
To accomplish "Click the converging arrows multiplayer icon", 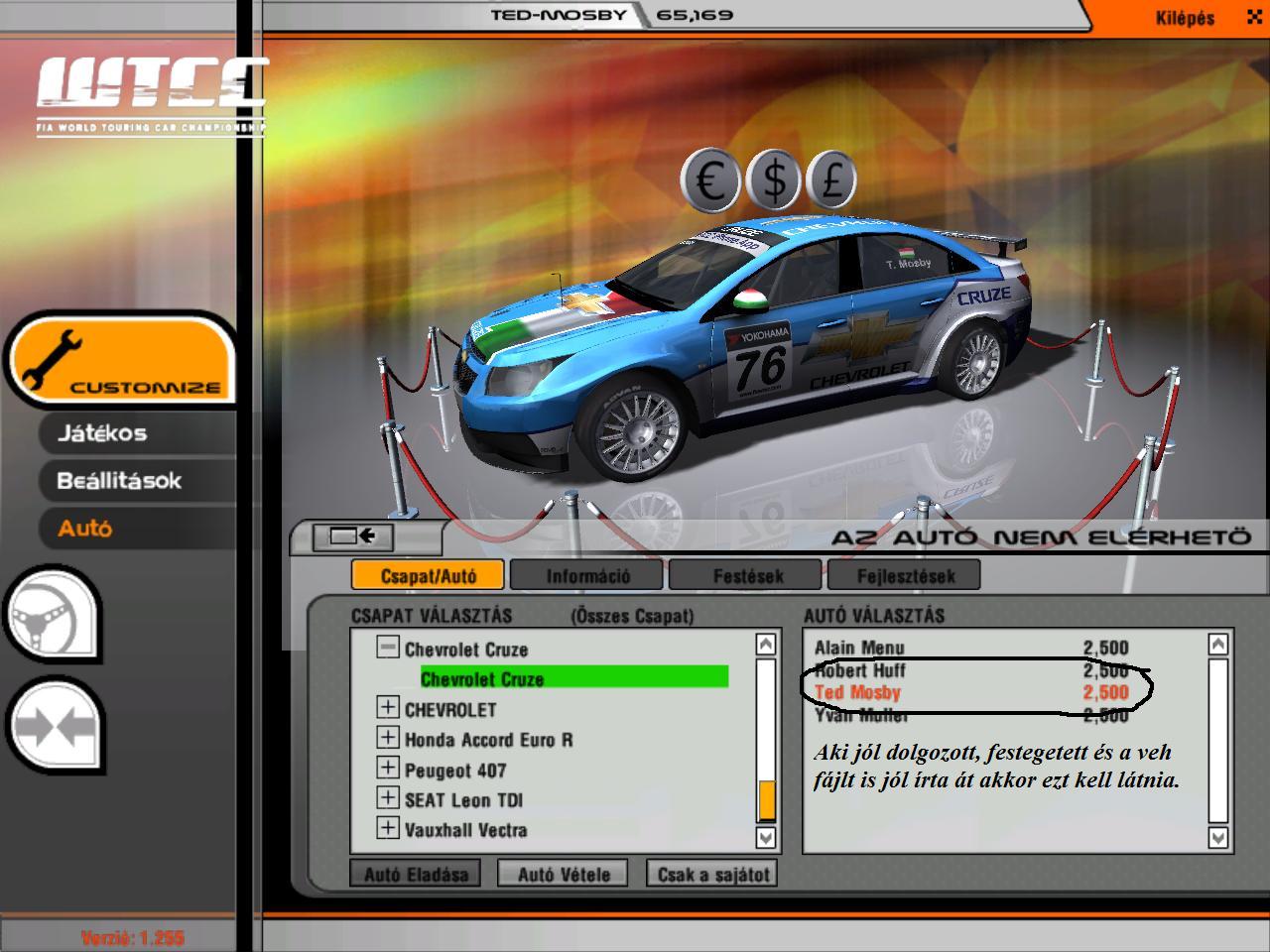I will pyautogui.click(x=54, y=725).
